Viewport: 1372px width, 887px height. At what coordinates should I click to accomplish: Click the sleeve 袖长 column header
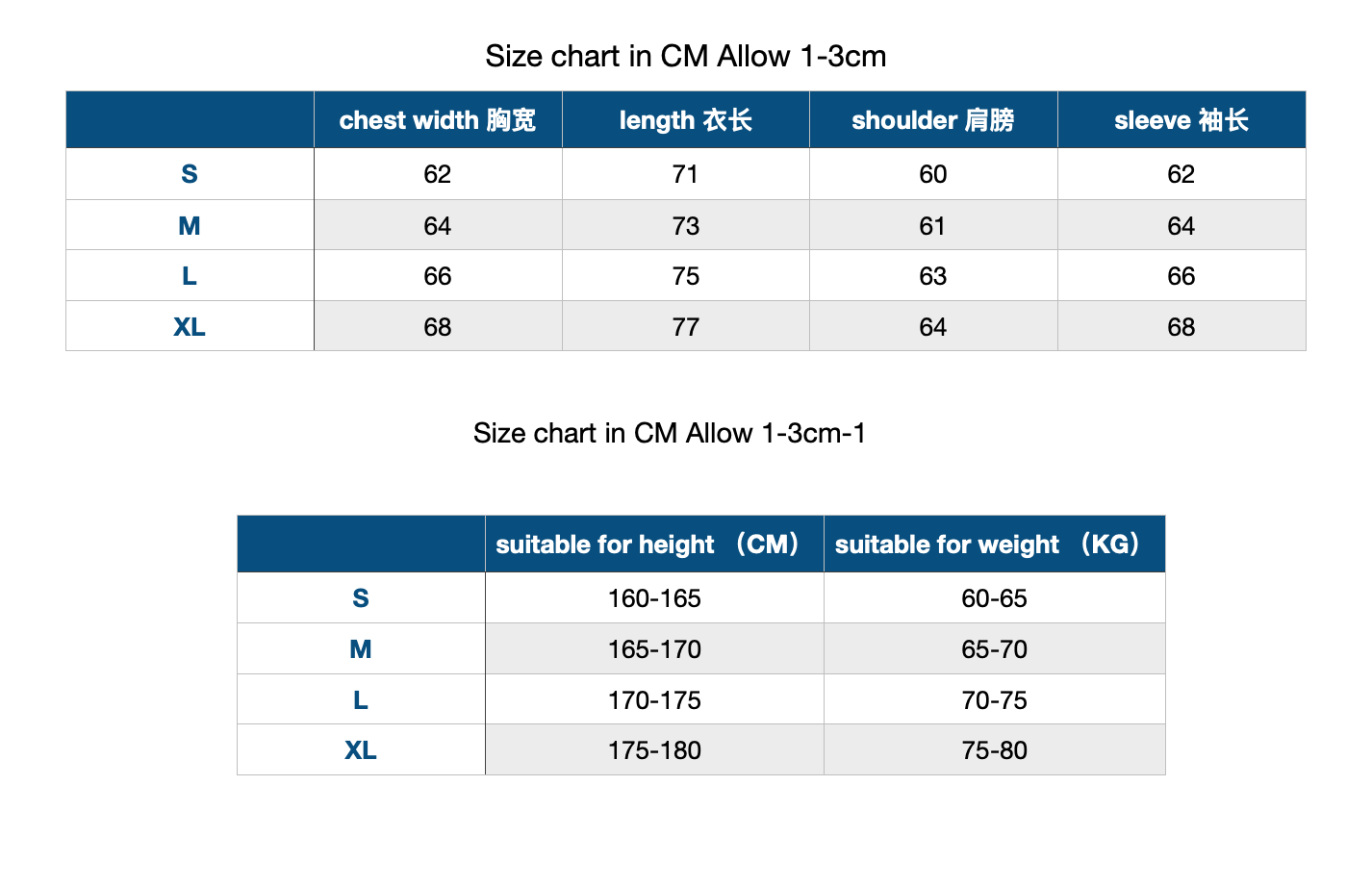(x=1181, y=120)
